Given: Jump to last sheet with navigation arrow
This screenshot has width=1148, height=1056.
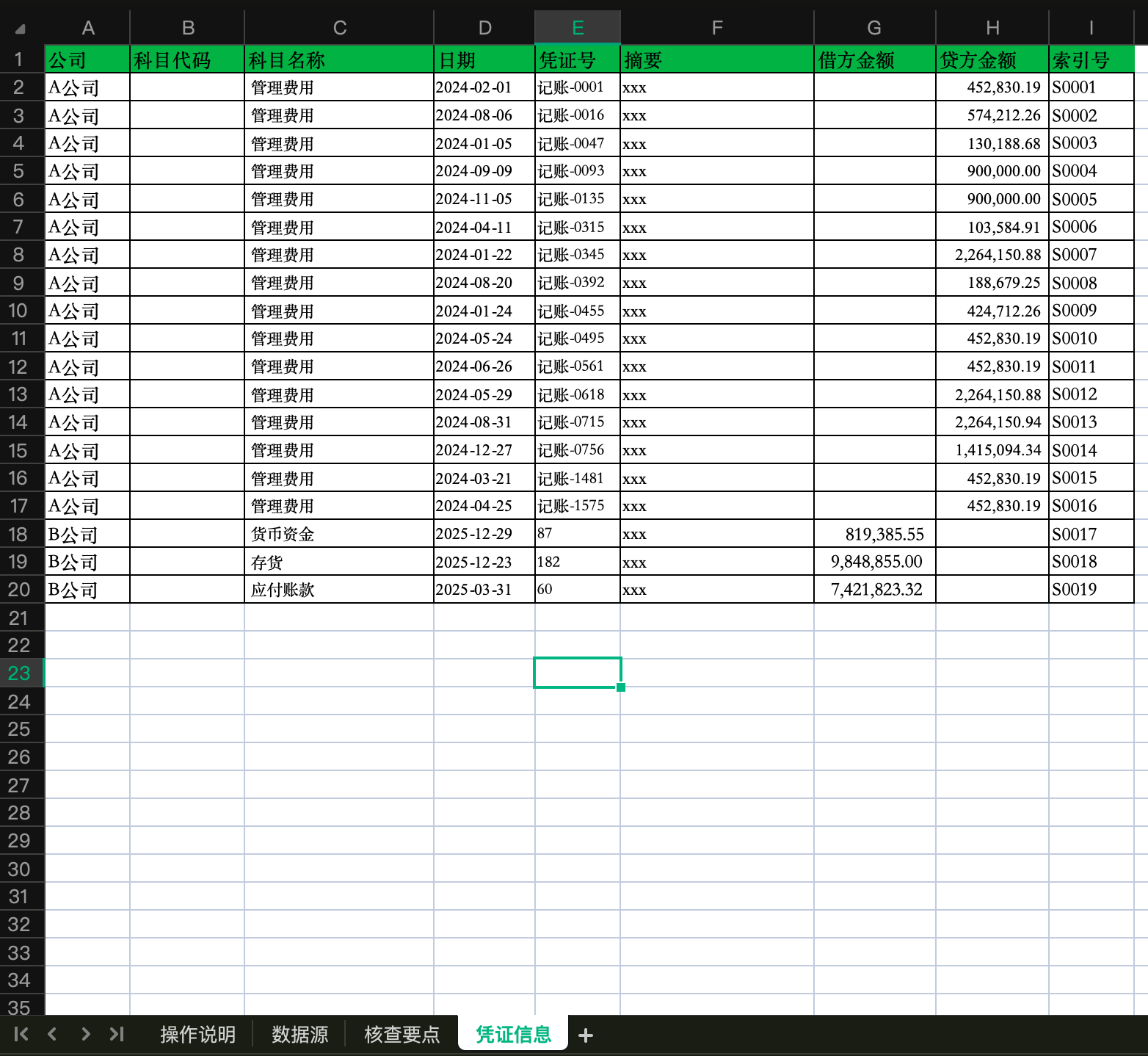Looking at the screenshot, I should [117, 1034].
